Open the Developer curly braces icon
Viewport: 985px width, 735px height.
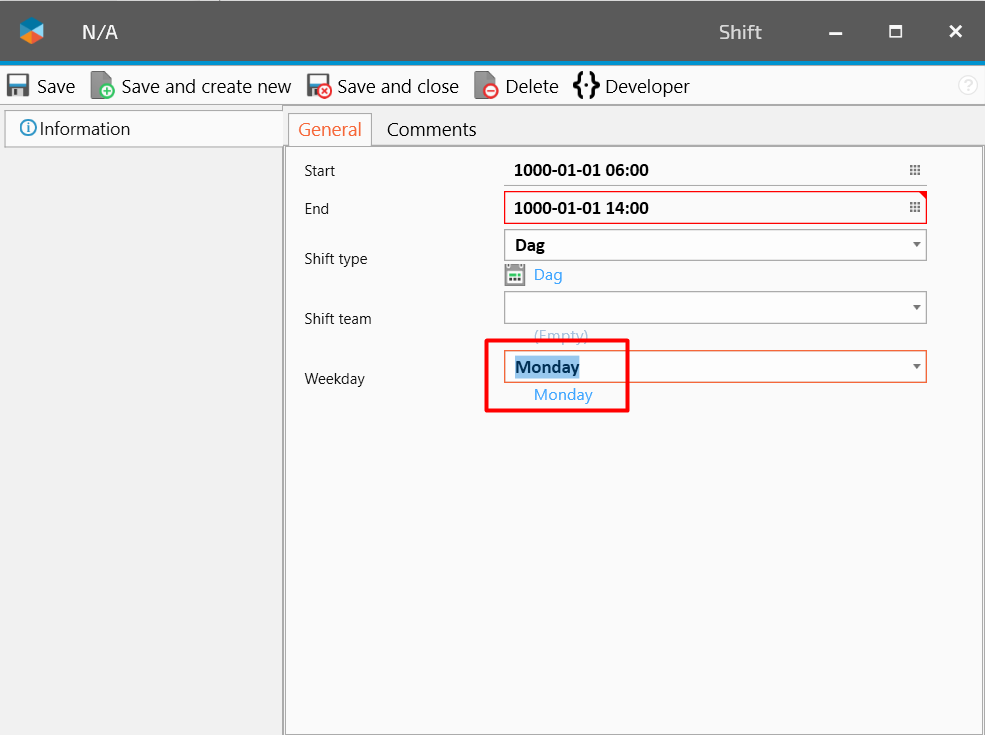tap(585, 86)
